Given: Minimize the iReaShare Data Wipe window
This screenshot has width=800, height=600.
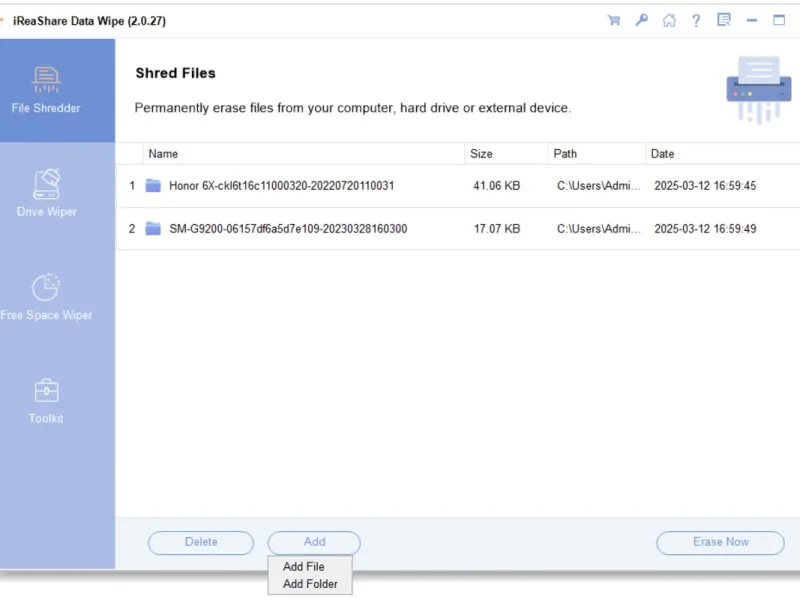Looking at the screenshot, I should click(x=752, y=20).
